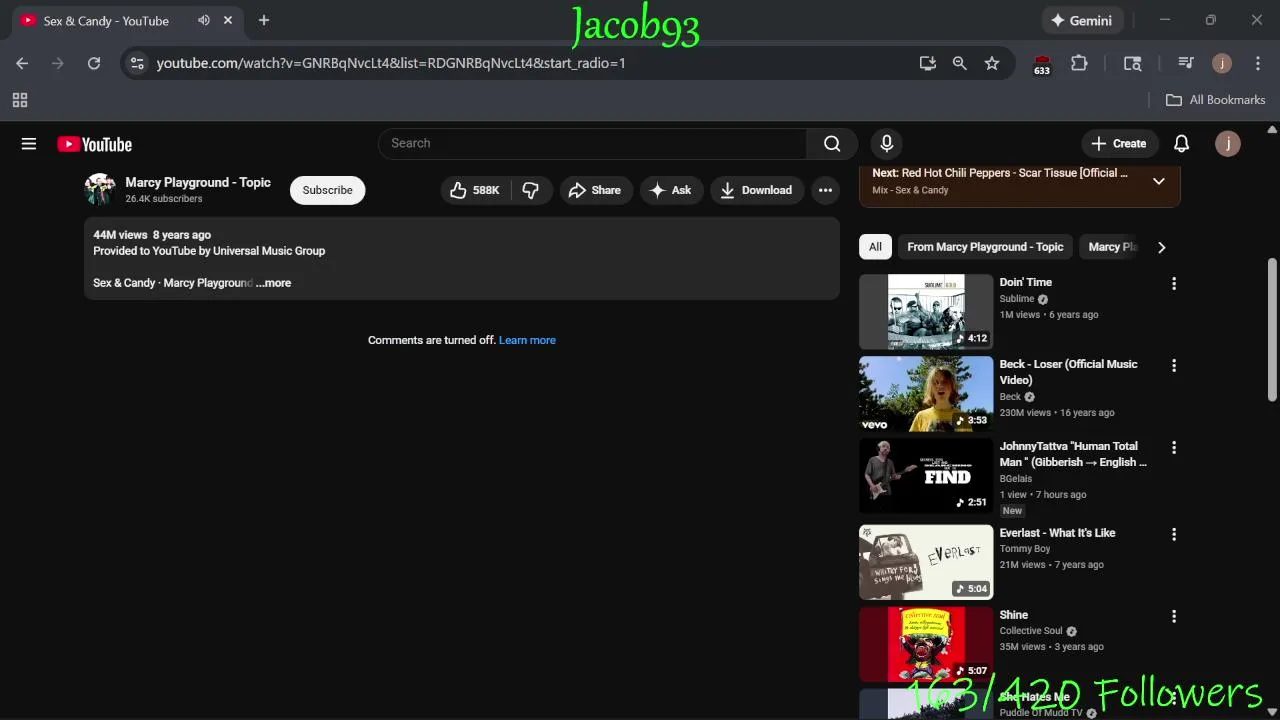Click the search magnifier button
This screenshot has width=1280, height=720.
832,144
